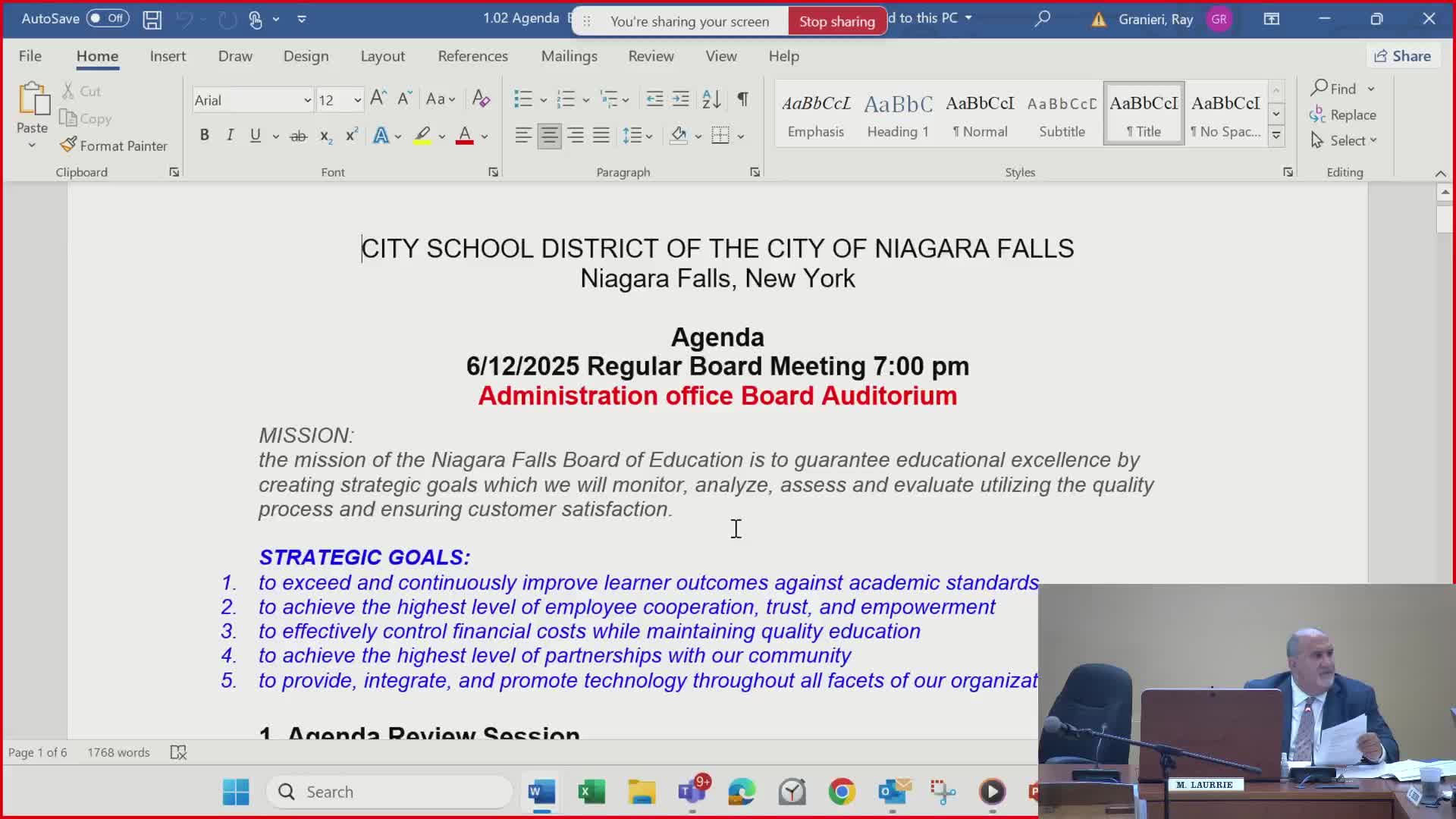Click the Sort icon in Paragraph group

click(x=711, y=99)
